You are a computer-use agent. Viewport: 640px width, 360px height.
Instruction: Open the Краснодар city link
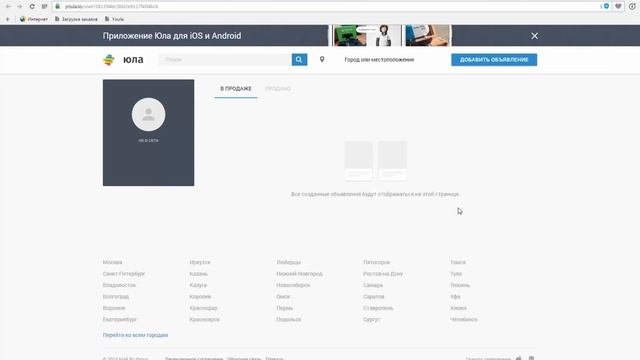click(203, 308)
